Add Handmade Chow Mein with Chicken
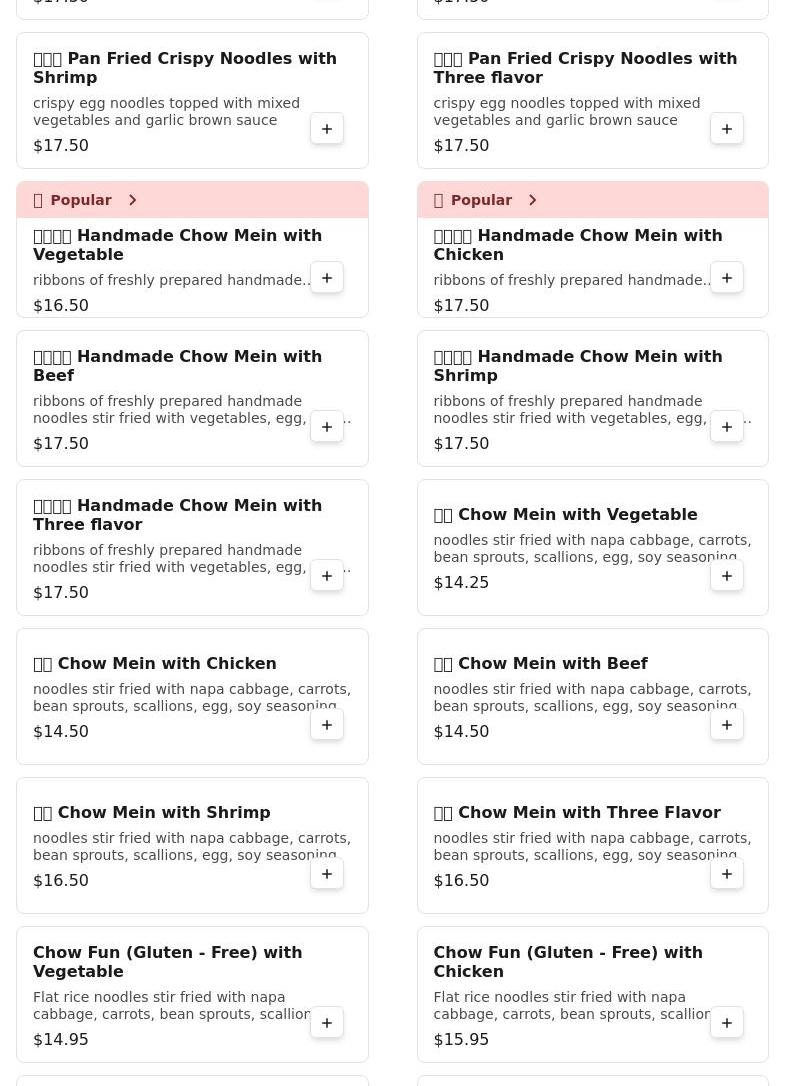 pyautogui.click(x=727, y=278)
